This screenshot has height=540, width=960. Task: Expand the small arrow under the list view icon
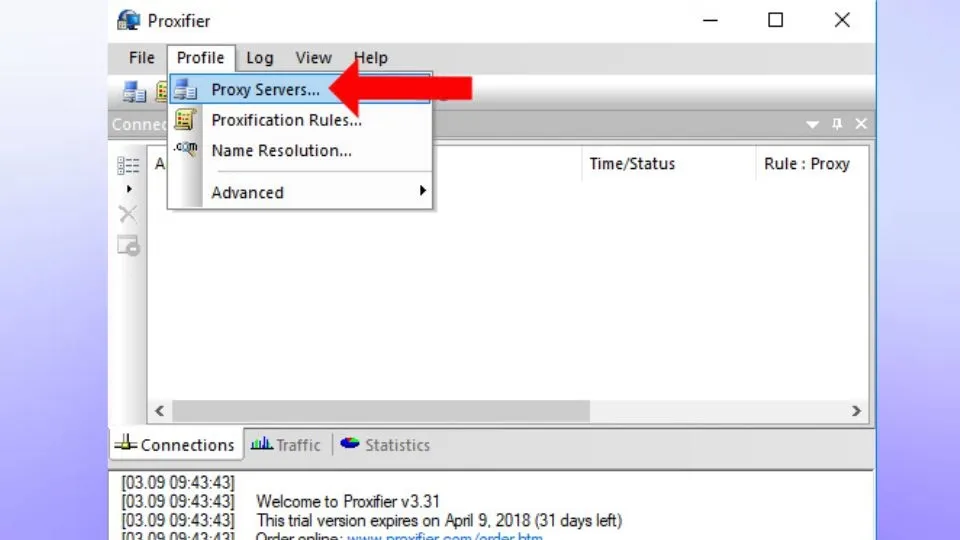click(x=129, y=189)
